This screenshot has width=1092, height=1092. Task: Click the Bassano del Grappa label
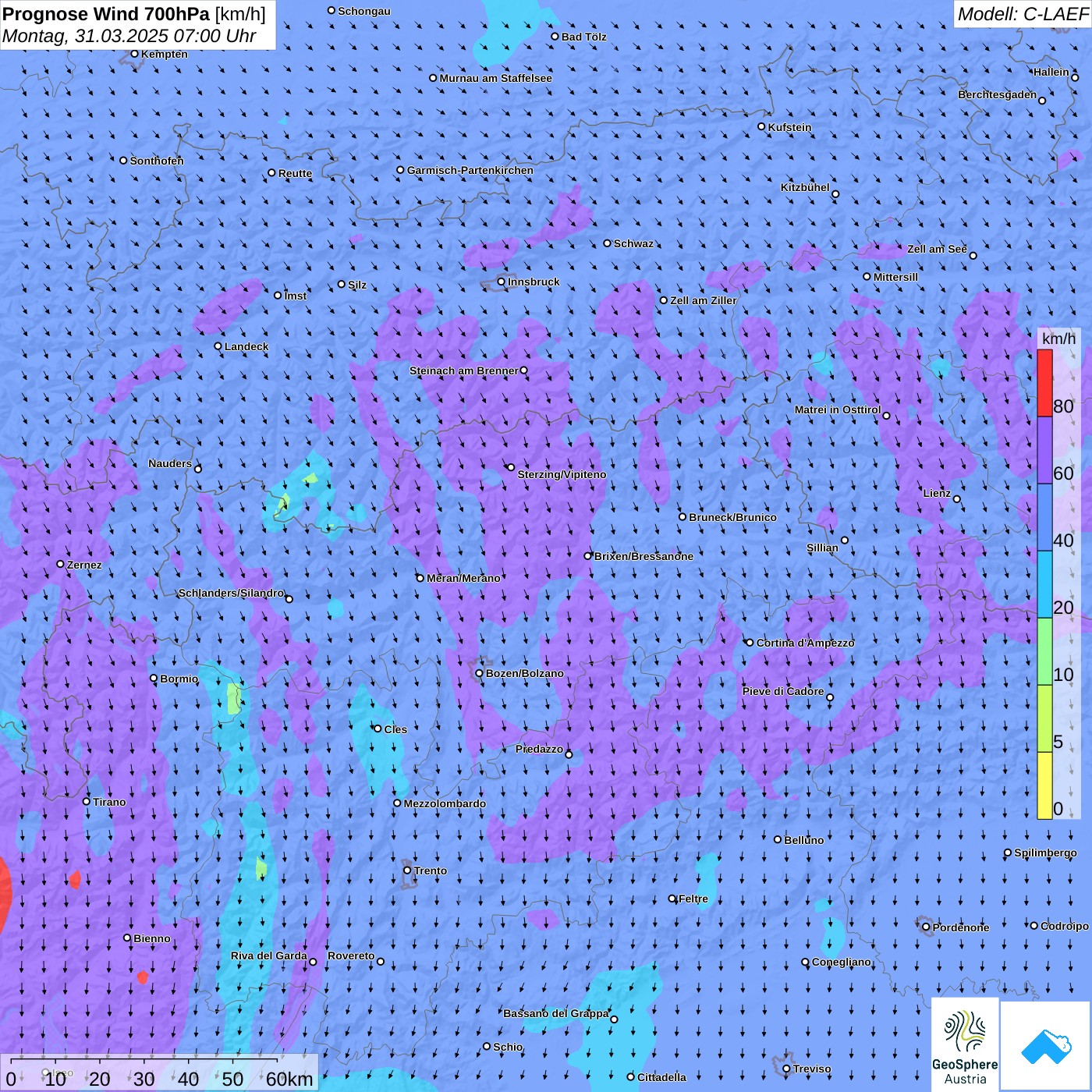[556, 1013]
